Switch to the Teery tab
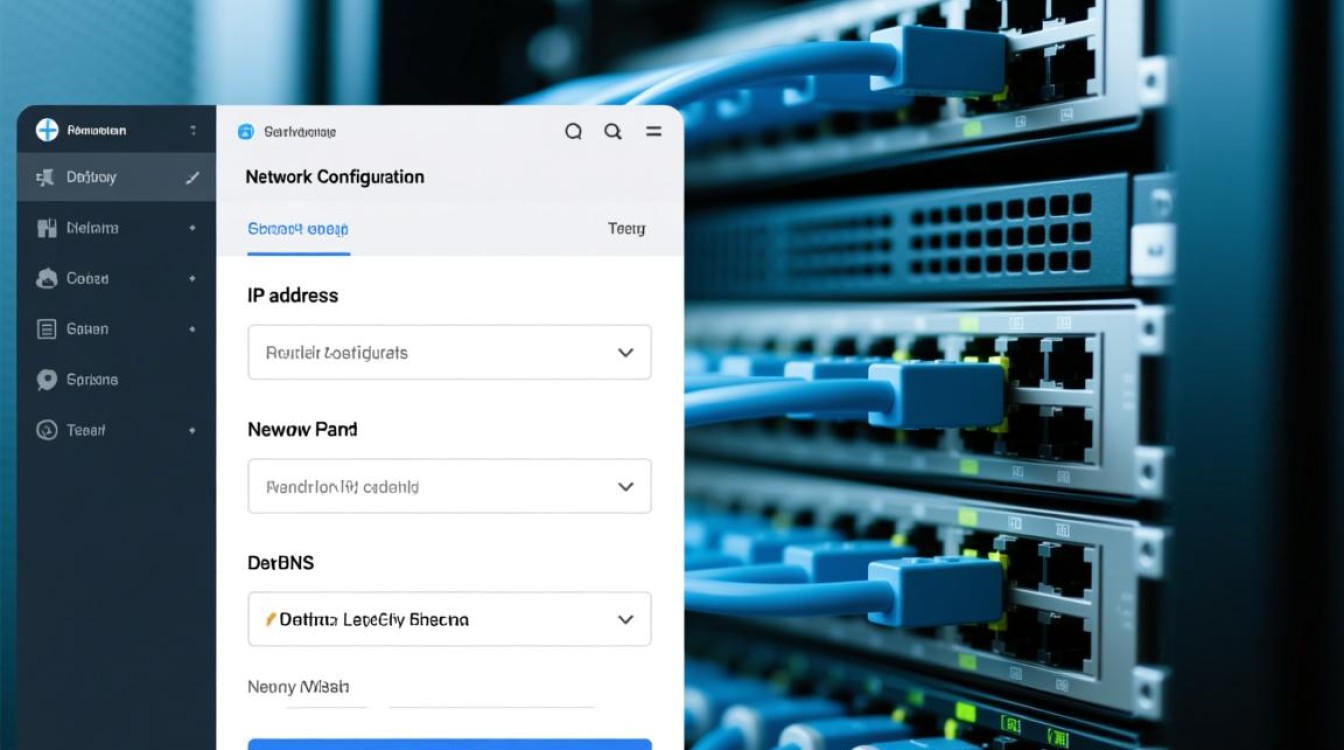 click(x=626, y=229)
